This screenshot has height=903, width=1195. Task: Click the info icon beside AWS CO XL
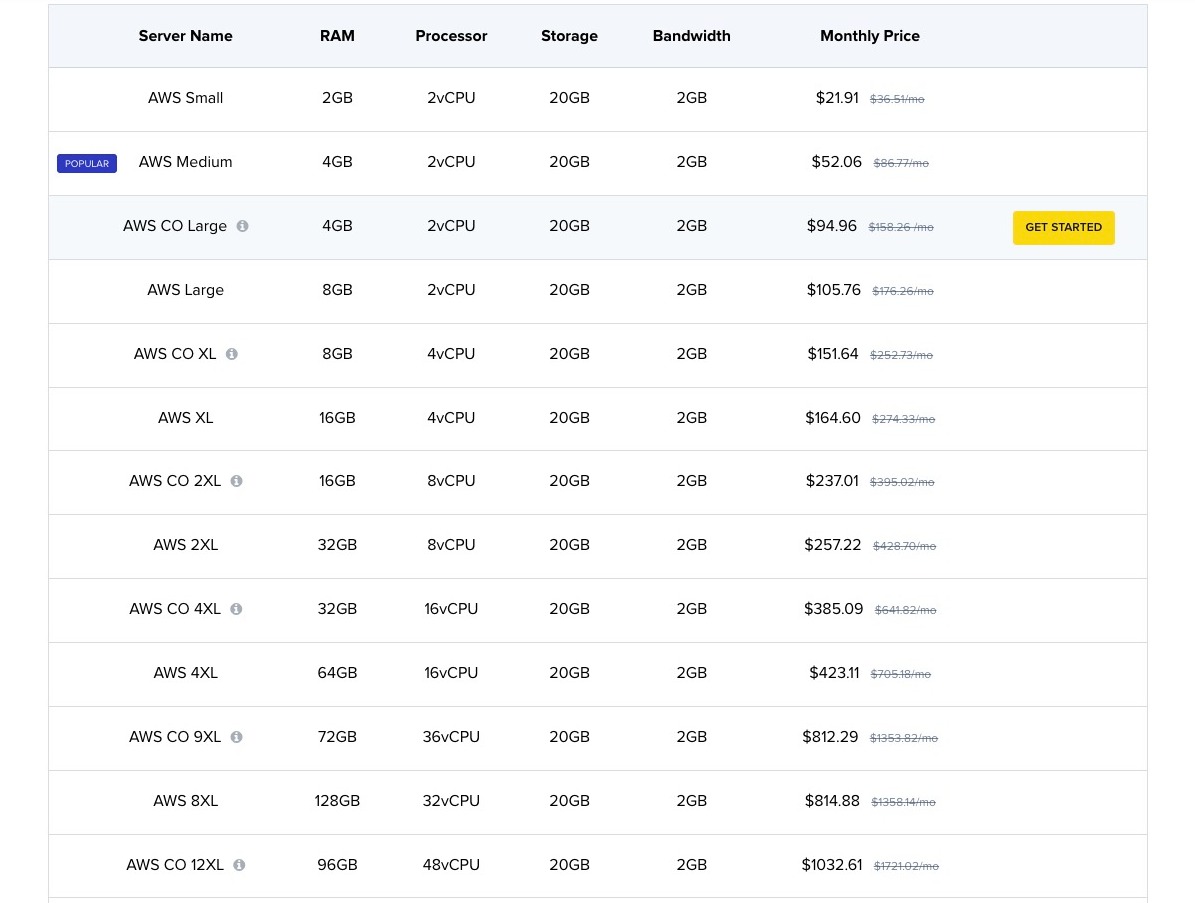(232, 354)
